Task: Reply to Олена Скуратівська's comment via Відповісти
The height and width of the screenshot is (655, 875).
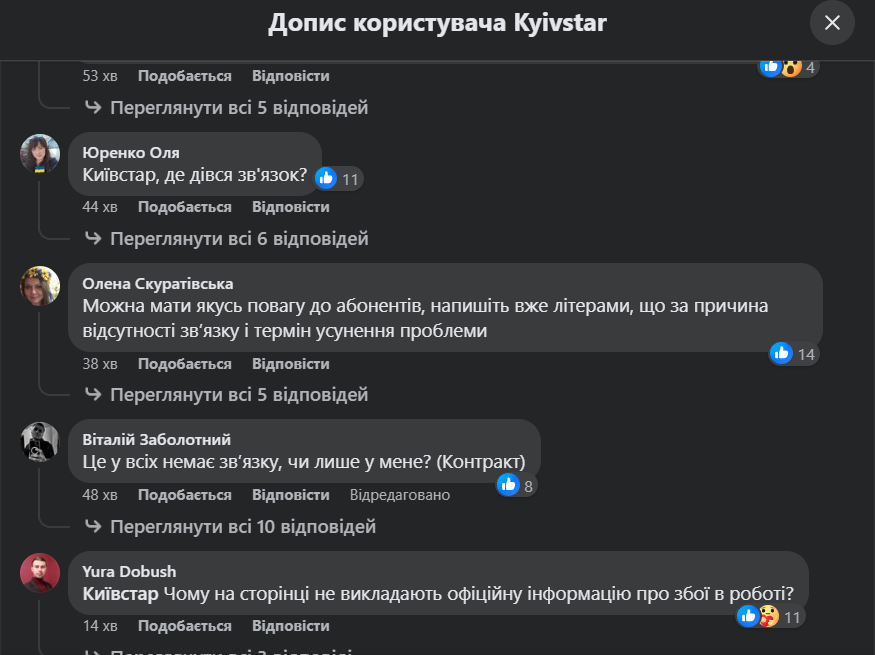Action: coord(290,364)
